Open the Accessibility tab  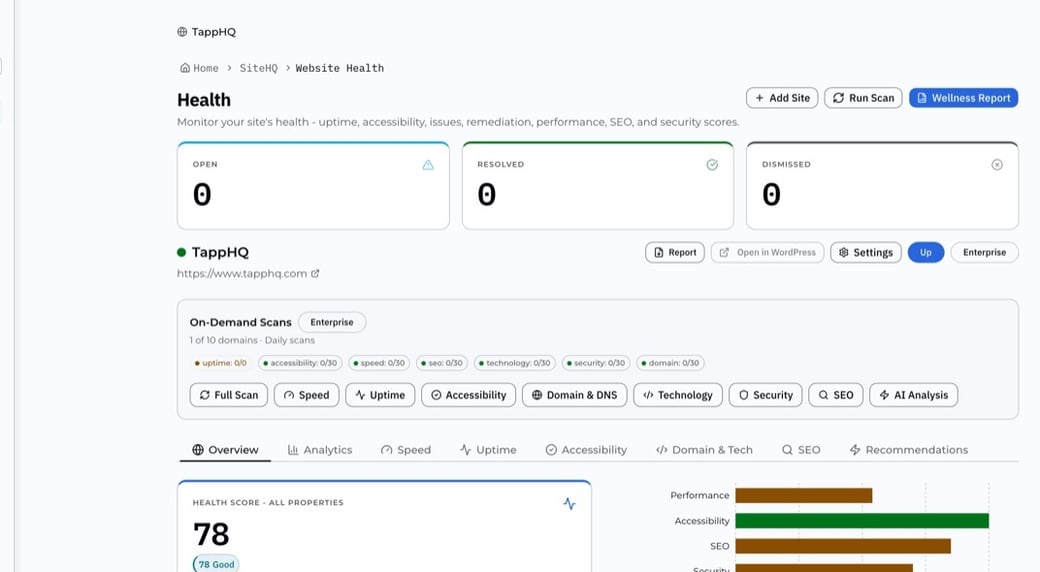point(586,450)
